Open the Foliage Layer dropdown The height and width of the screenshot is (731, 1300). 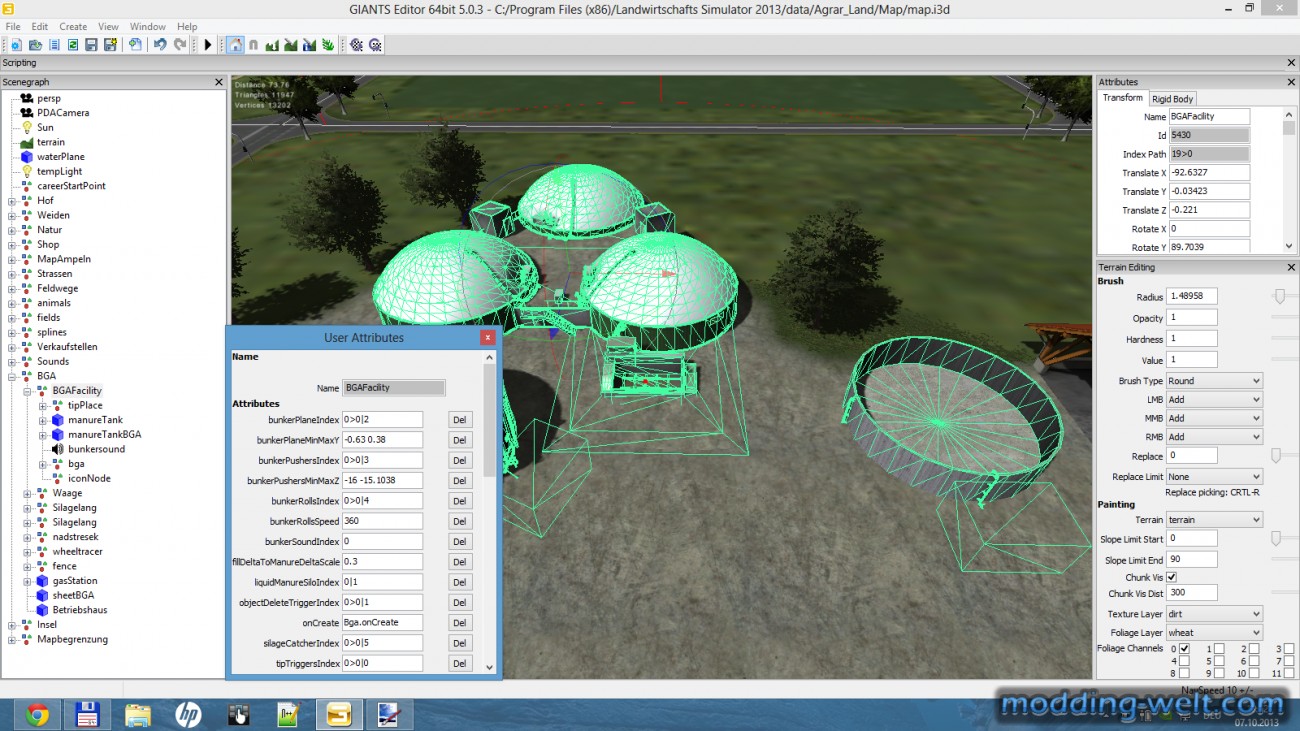(x=1214, y=633)
